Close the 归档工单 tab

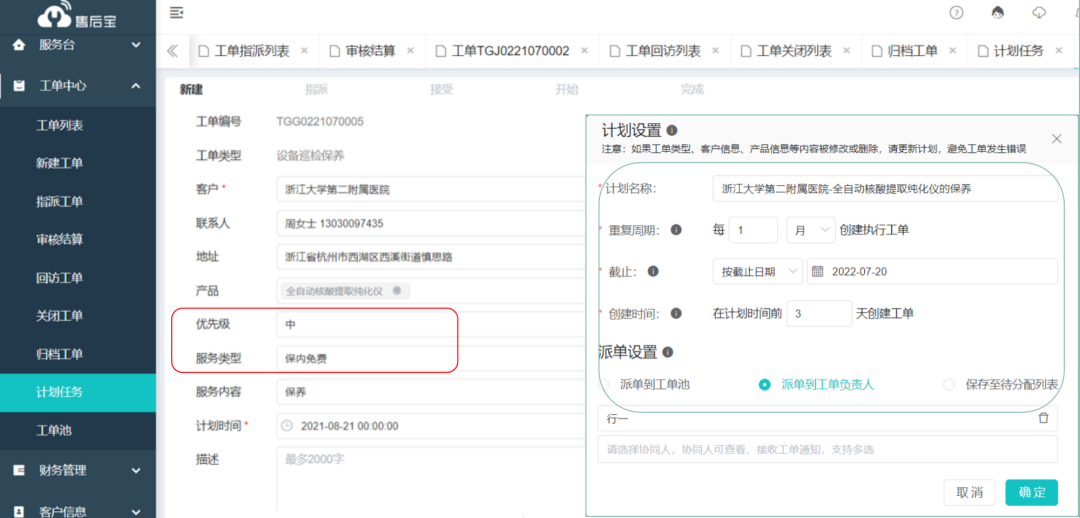point(953,50)
